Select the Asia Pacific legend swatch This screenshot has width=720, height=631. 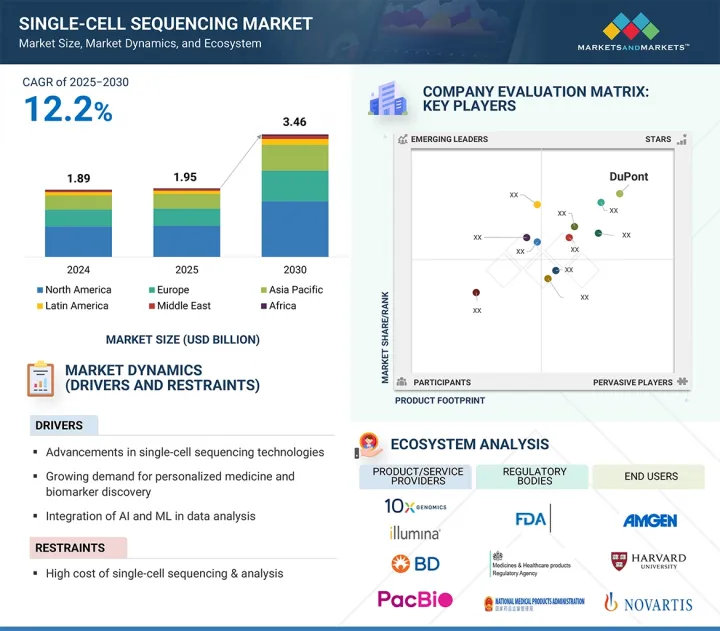pos(262,290)
